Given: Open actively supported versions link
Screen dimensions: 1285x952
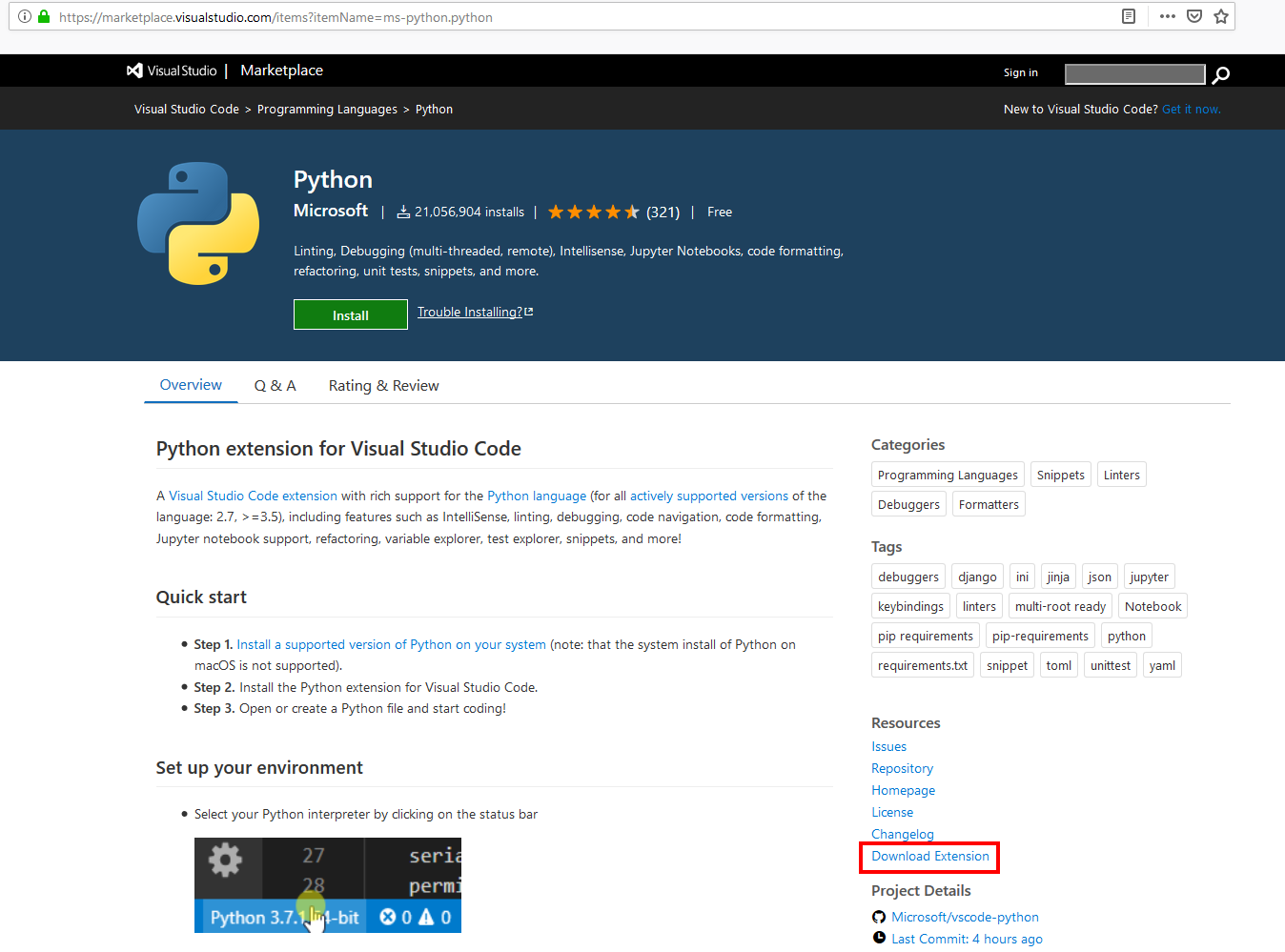Looking at the screenshot, I should pyautogui.click(x=709, y=496).
